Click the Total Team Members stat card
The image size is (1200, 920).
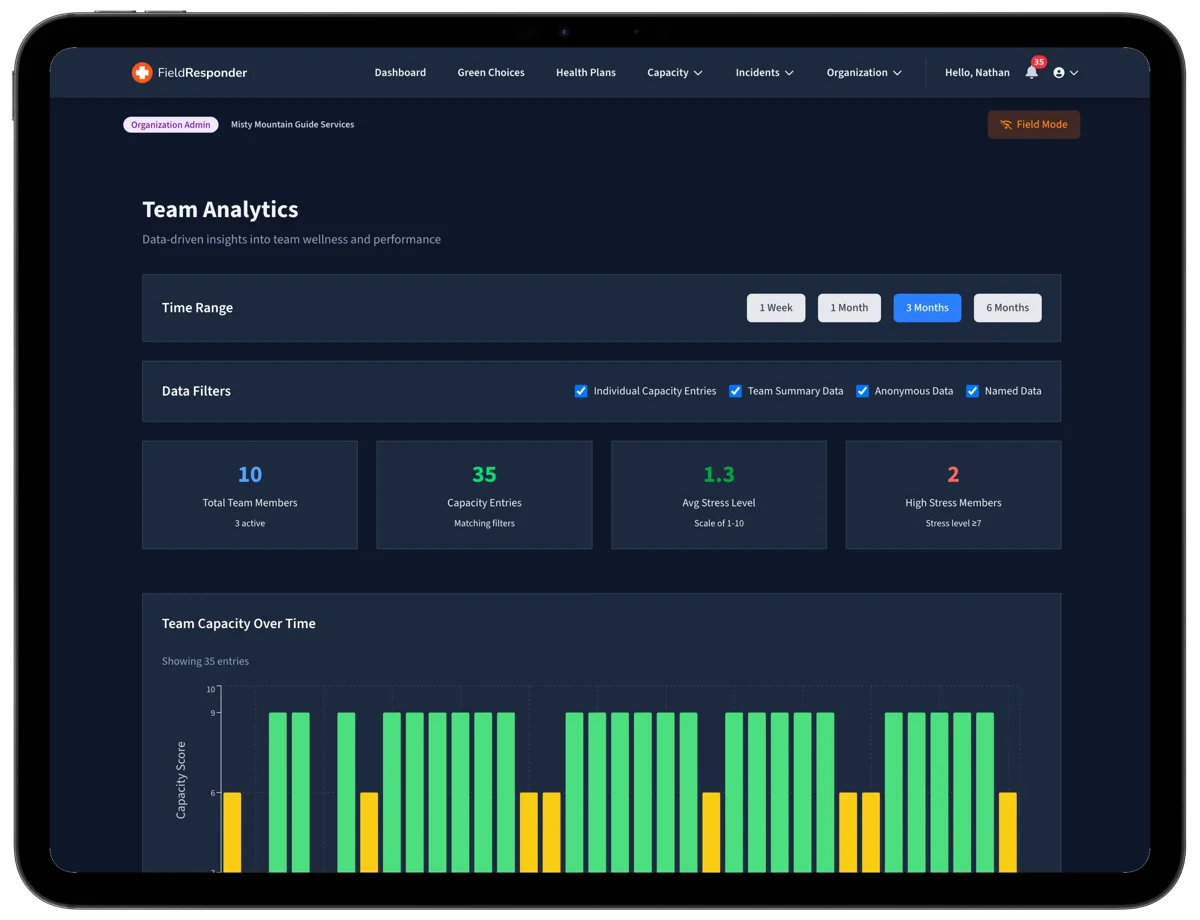click(x=249, y=494)
